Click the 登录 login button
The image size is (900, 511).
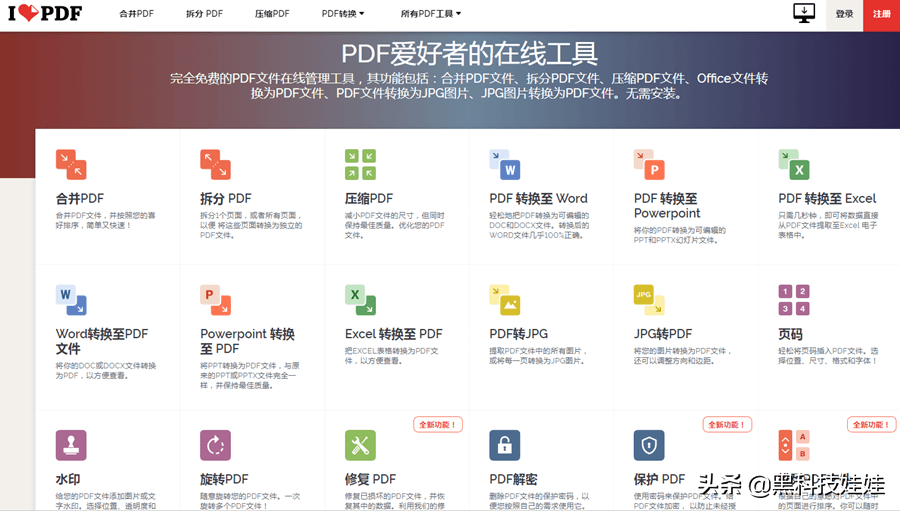[844, 14]
